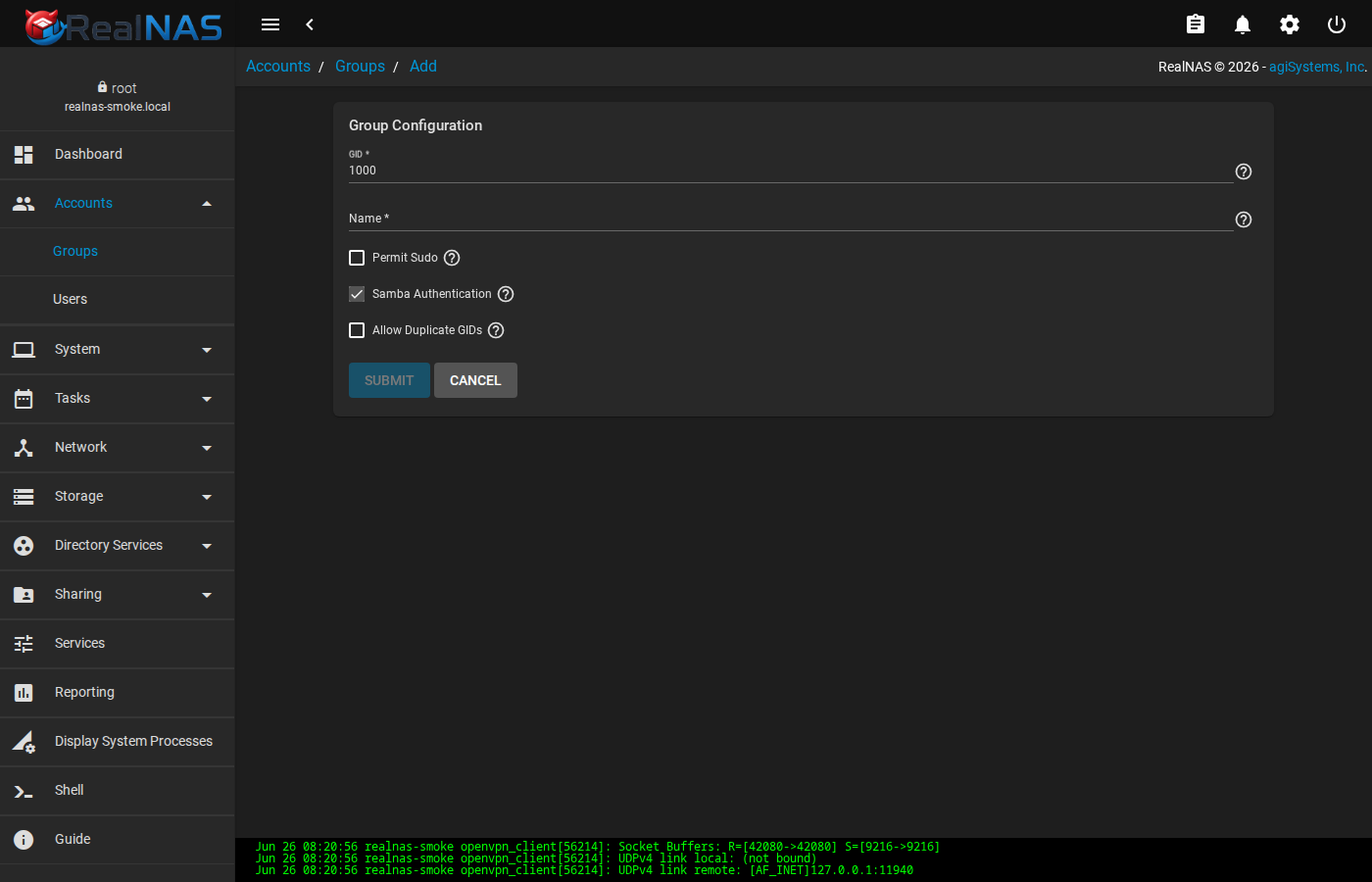Image resolution: width=1372 pixels, height=882 pixels.
Task: Enable the Allow Duplicate GIDs checkbox
Action: click(357, 330)
